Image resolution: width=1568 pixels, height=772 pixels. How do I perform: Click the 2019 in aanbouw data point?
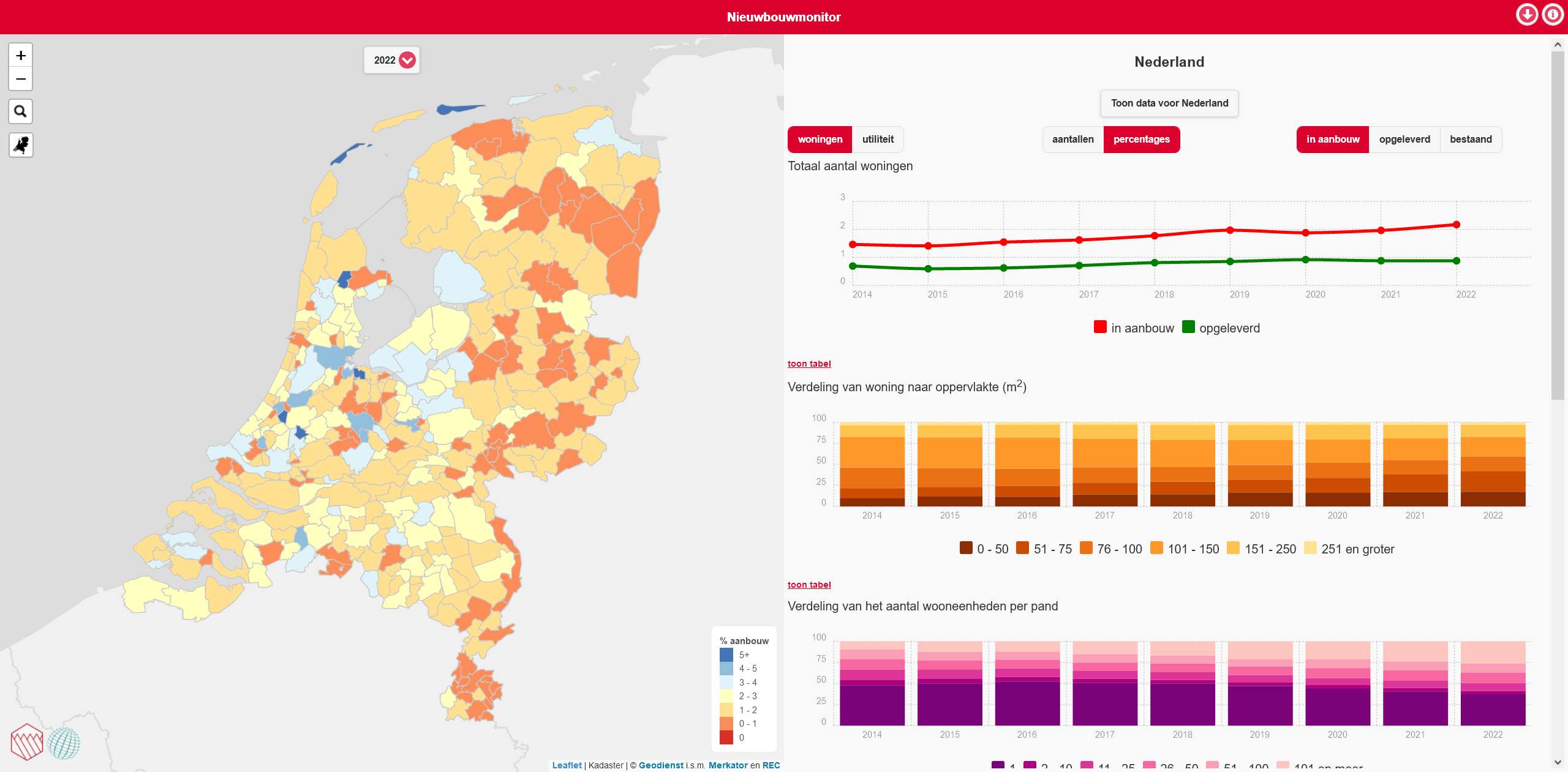(1230, 230)
